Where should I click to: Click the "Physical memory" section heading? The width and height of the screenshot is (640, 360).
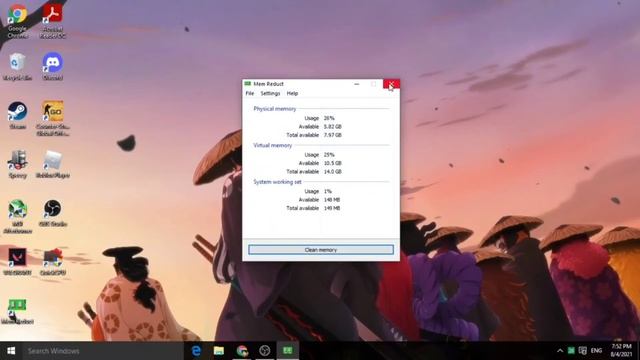pos(275,109)
